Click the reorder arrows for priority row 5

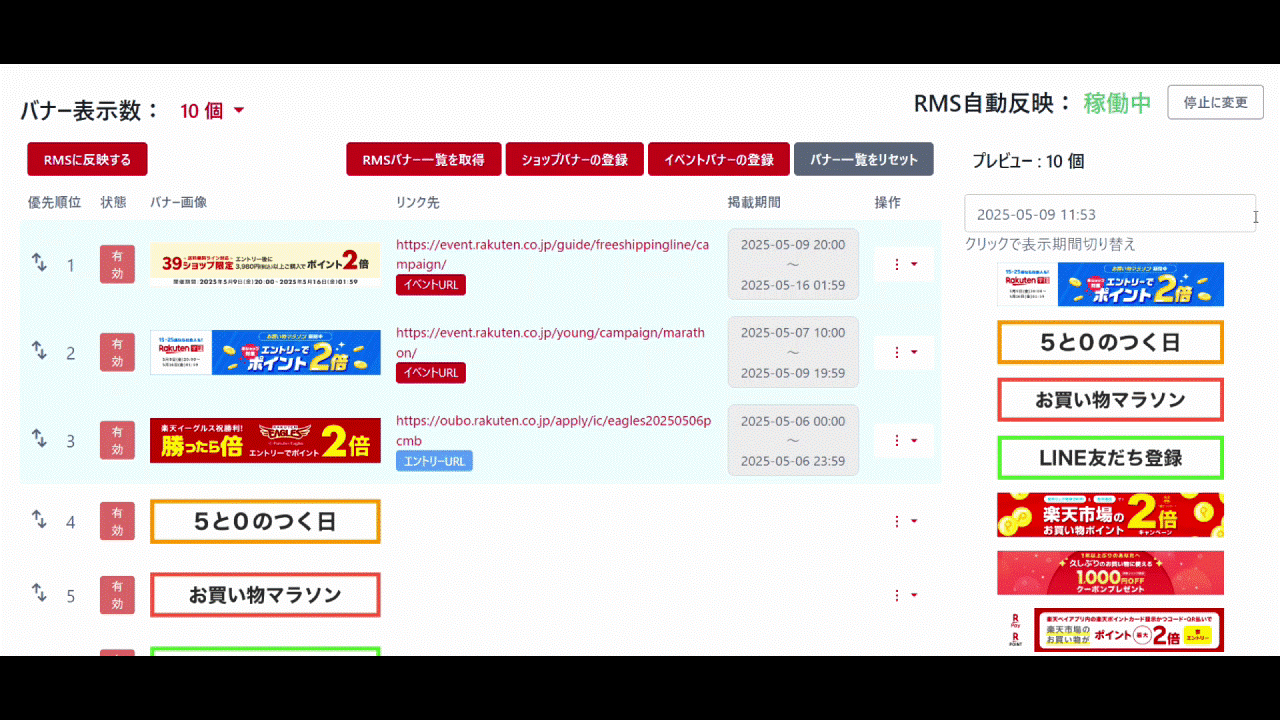pyautogui.click(x=39, y=593)
